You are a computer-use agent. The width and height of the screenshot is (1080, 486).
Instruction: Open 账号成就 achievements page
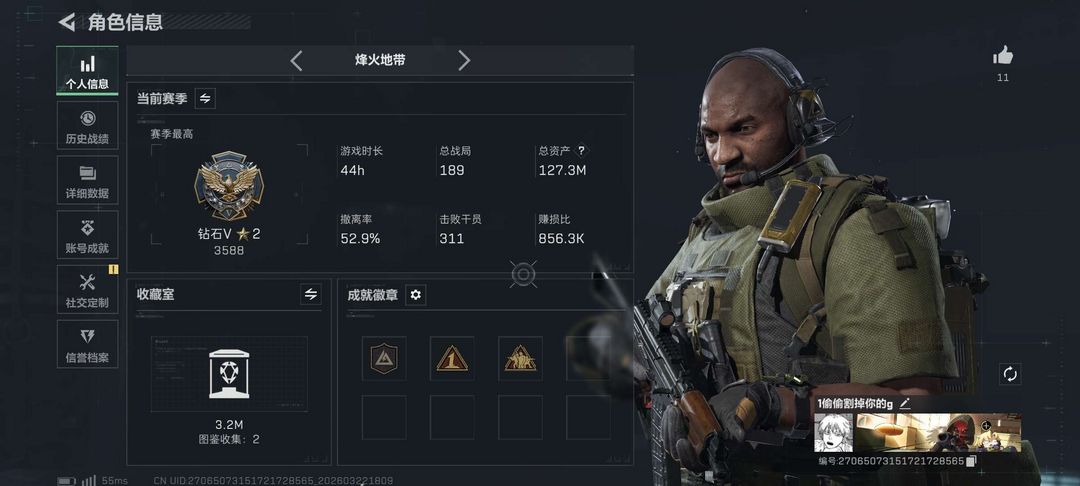[x=87, y=235]
